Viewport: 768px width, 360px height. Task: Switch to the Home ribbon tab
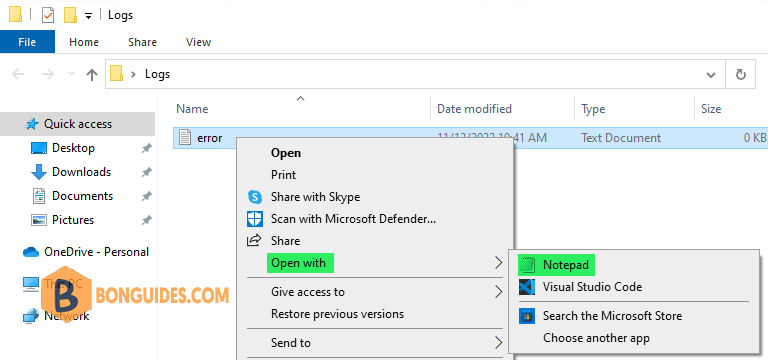pyautogui.click(x=84, y=42)
